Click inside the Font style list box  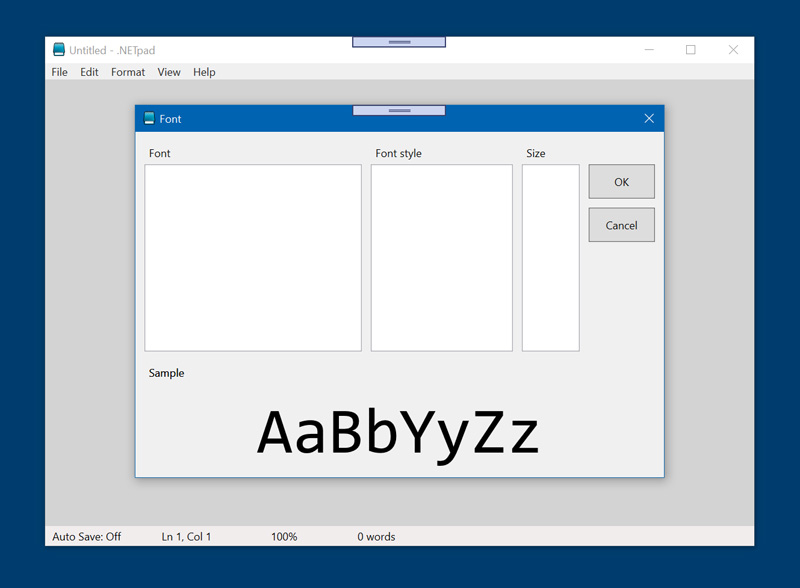click(x=441, y=257)
